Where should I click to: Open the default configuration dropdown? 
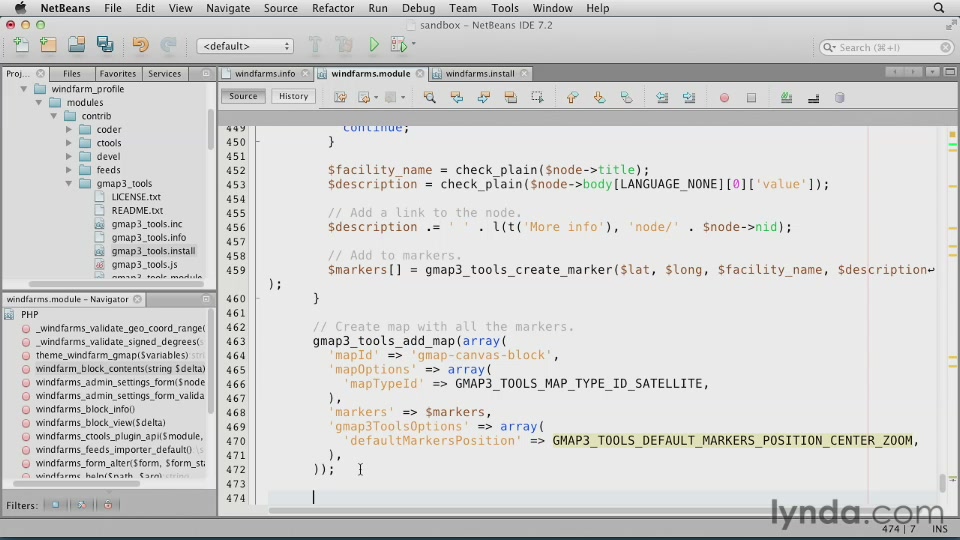pos(245,46)
